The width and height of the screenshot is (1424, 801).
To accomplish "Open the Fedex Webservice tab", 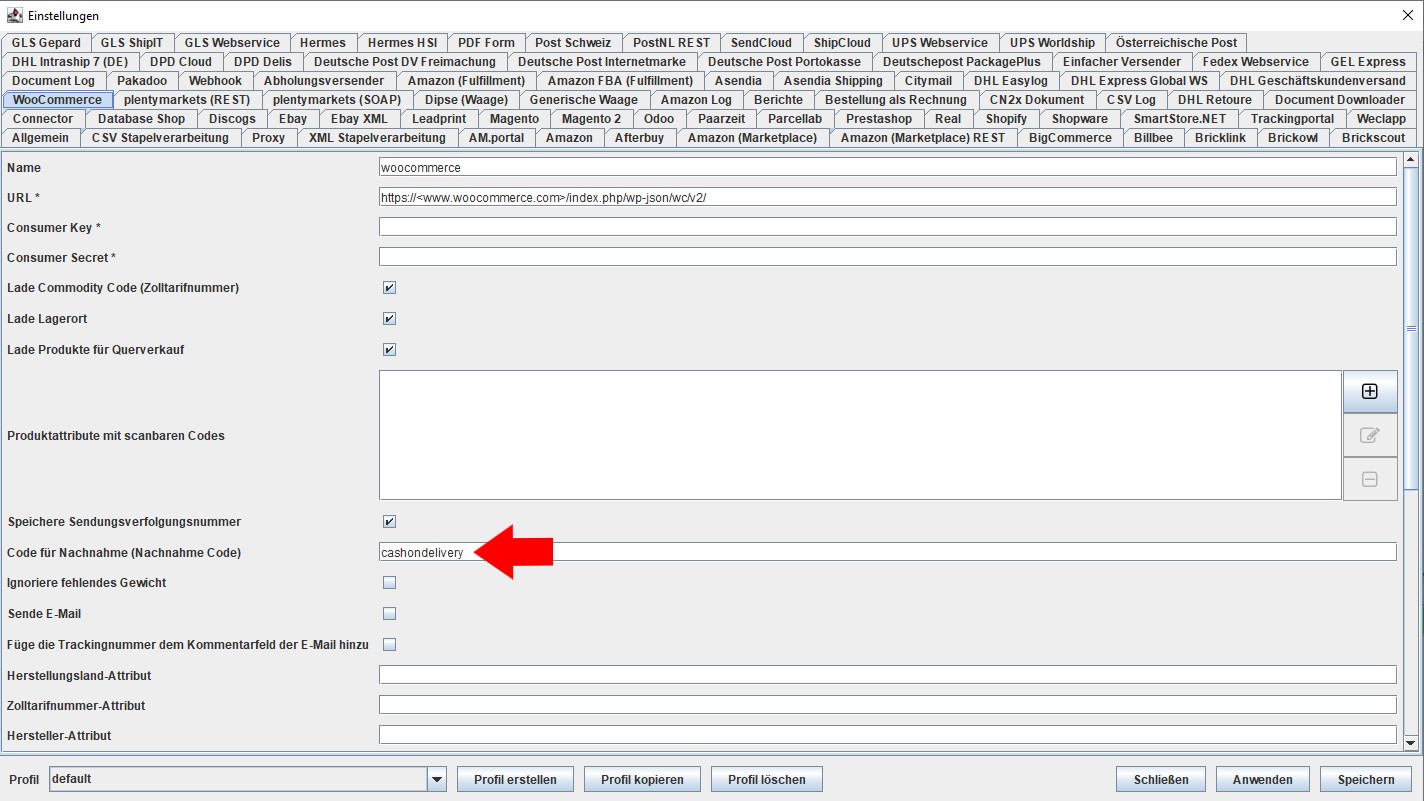I will (x=1256, y=62).
